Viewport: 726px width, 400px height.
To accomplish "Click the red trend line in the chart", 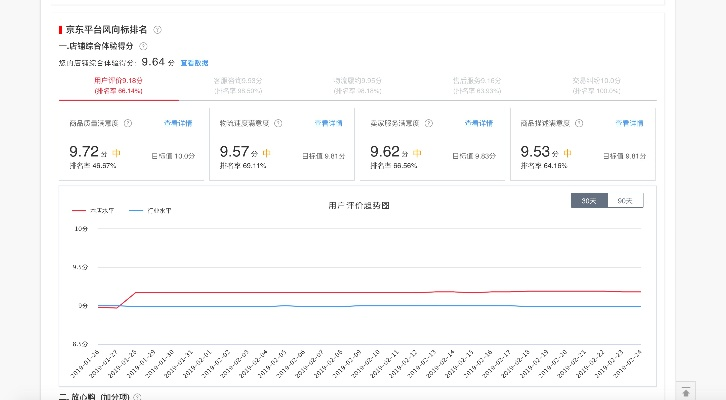I will click(400, 292).
